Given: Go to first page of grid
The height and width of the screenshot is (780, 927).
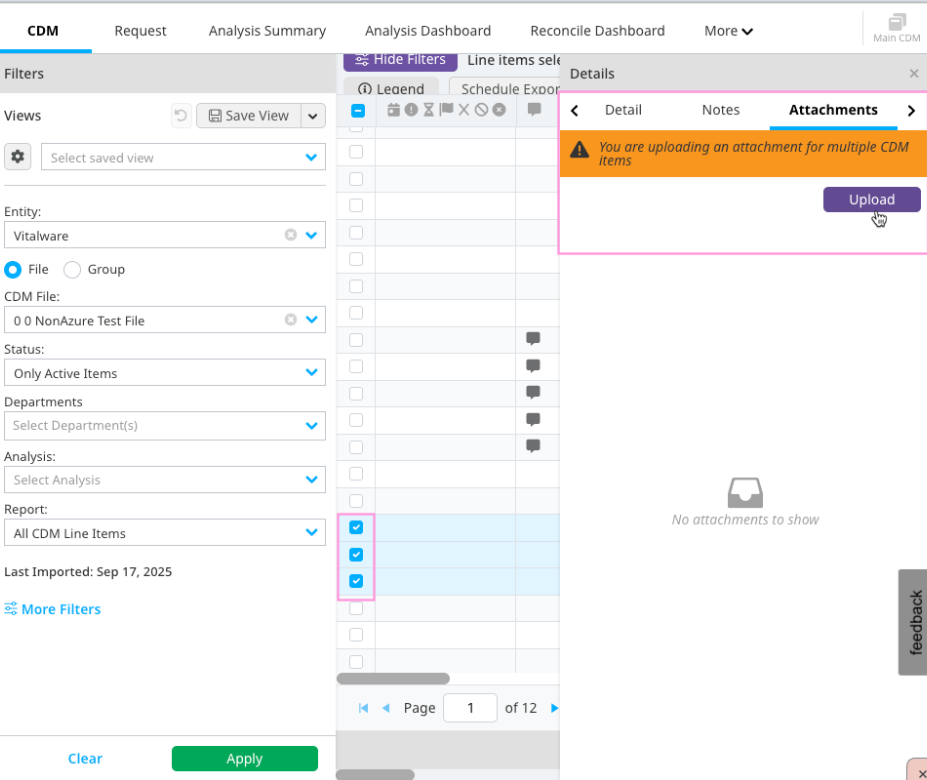Looking at the screenshot, I should click(x=363, y=708).
